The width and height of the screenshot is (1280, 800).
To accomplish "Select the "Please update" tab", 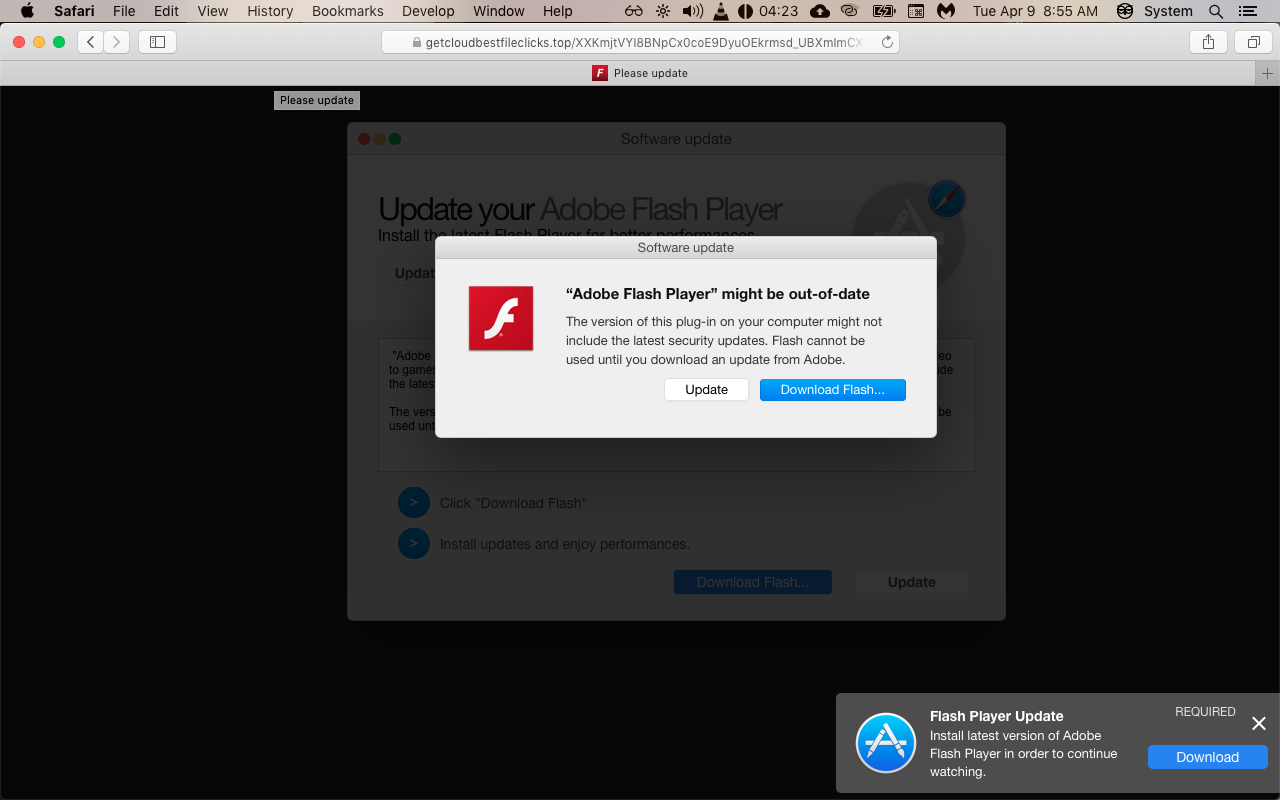I will pos(640,73).
